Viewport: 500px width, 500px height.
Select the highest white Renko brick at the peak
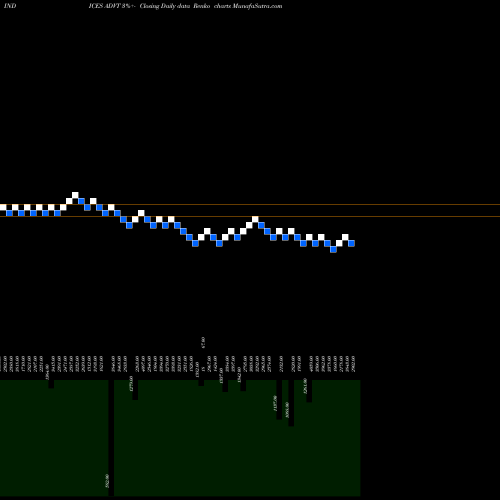75,195
